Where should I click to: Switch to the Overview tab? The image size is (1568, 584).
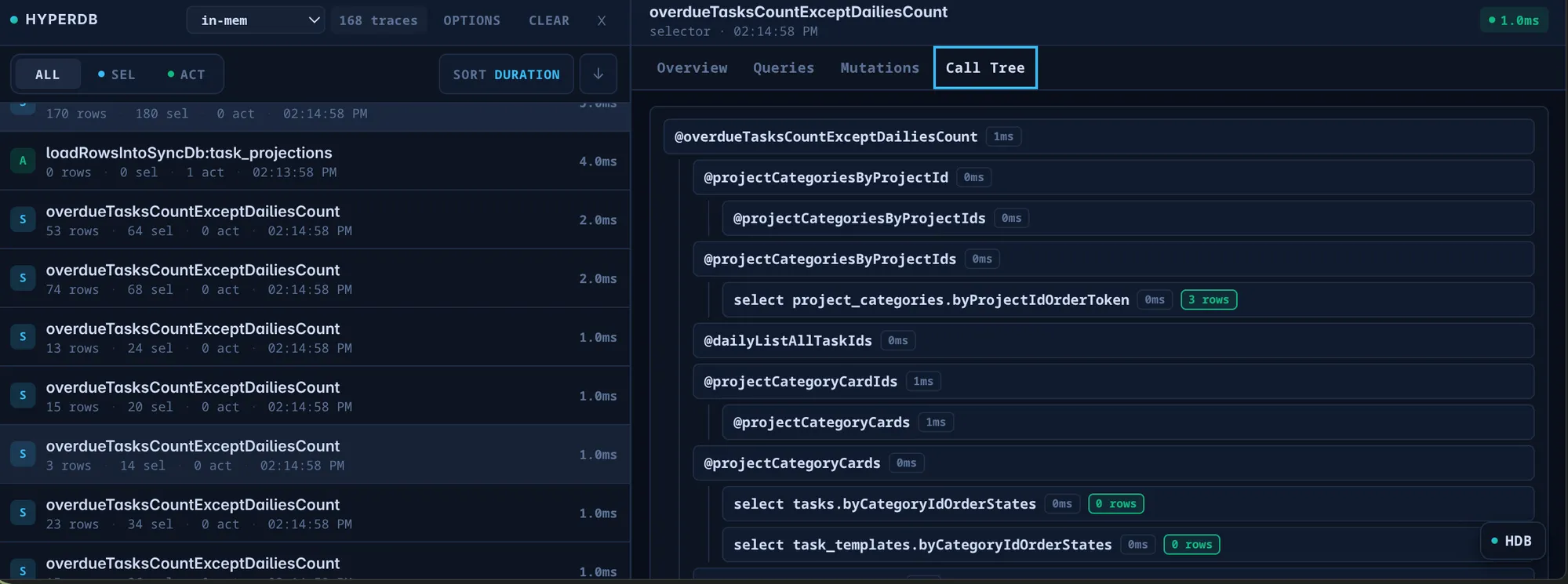tap(692, 67)
